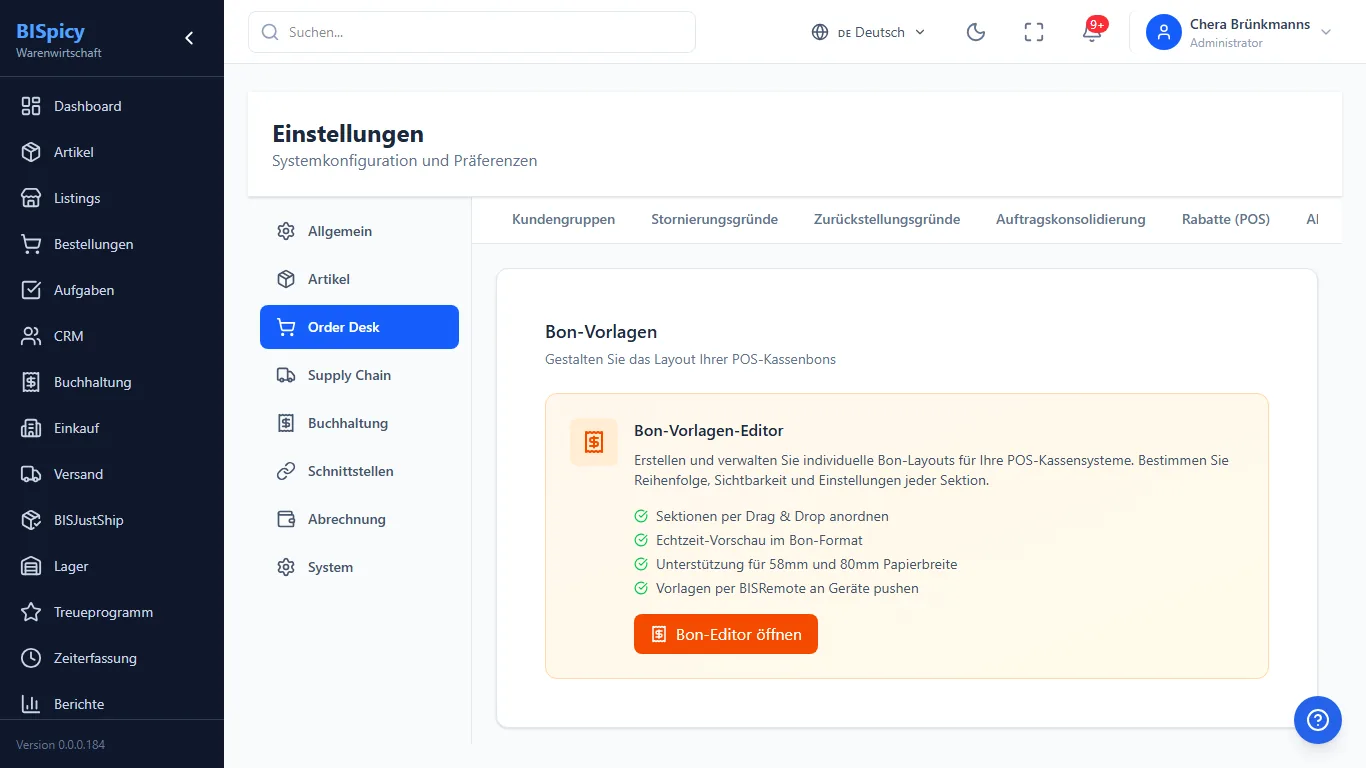Click the Bestellungen shopping cart icon
This screenshot has width=1366, height=768.
pyautogui.click(x=31, y=244)
